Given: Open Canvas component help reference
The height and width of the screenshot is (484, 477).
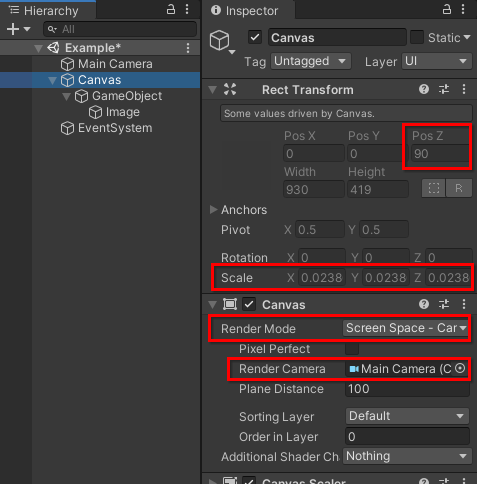Looking at the screenshot, I should [x=424, y=304].
